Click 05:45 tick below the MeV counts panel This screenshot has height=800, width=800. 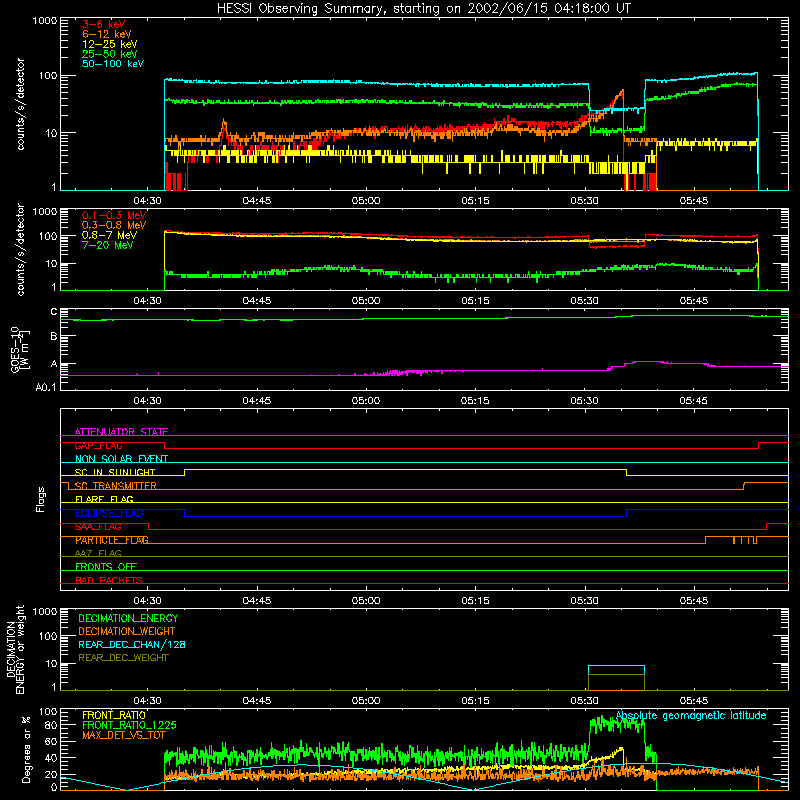pyautogui.click(x=693, y=301)
